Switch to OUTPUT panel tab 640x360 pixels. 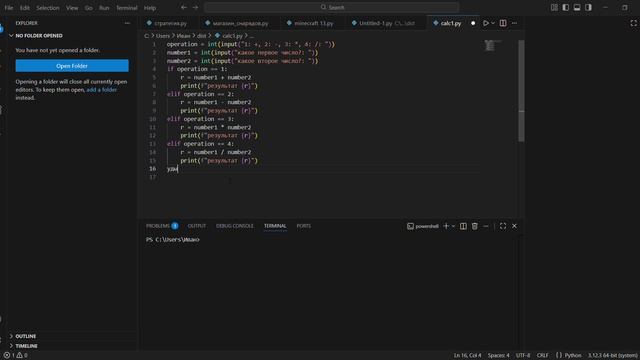click(x=197, y=226)
